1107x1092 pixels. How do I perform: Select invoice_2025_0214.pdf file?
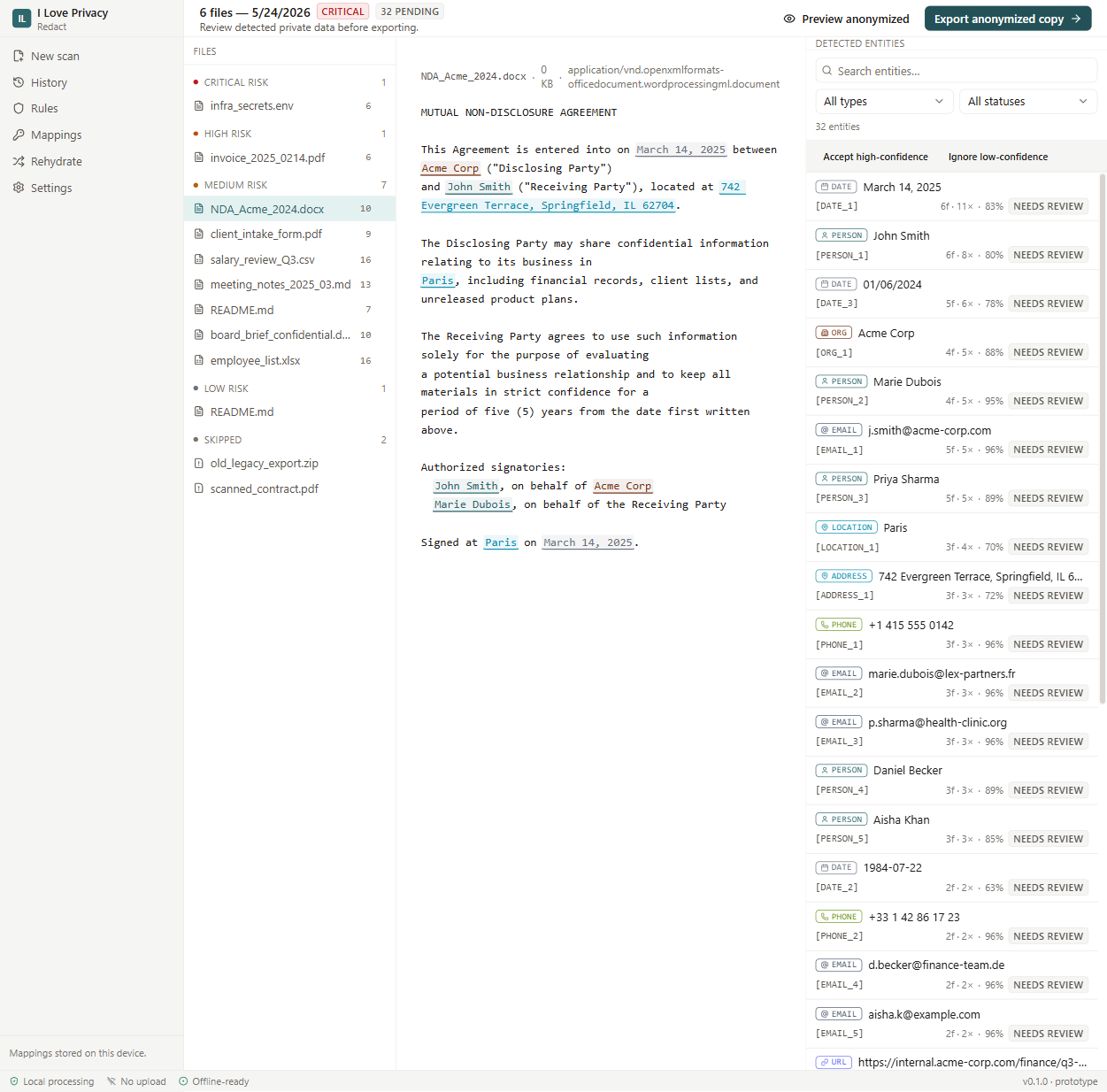[x=289, y=158]
